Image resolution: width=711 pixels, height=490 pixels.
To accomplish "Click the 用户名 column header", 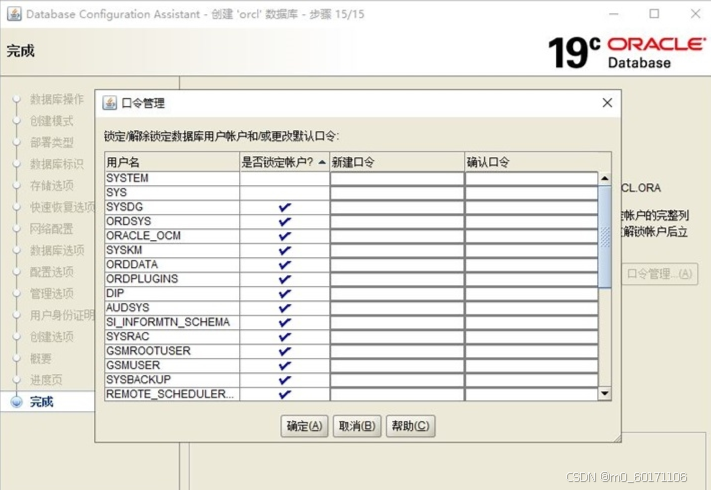I will pos(172,162).
